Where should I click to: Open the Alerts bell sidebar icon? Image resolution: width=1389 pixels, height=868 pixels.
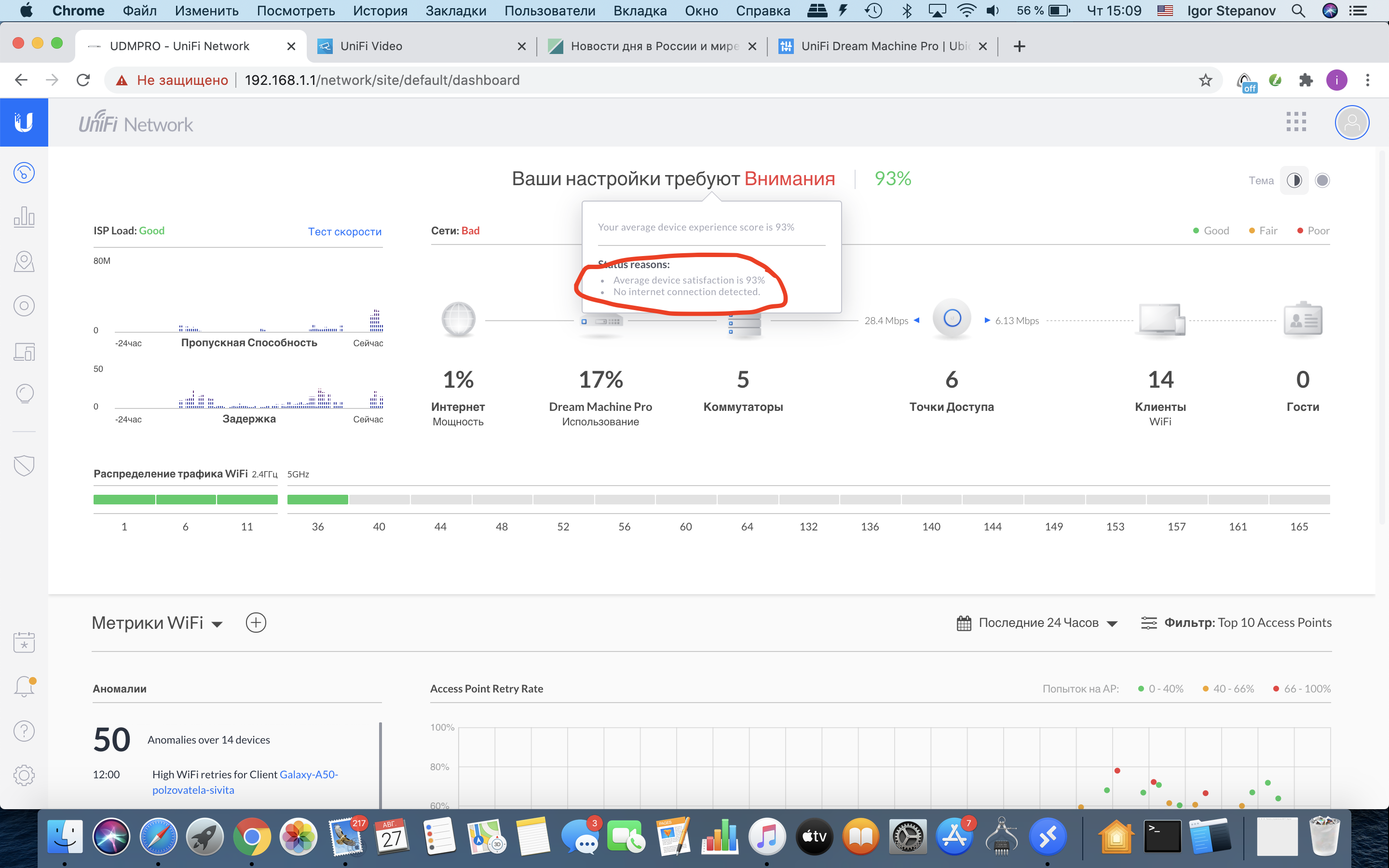coord(24,686)
